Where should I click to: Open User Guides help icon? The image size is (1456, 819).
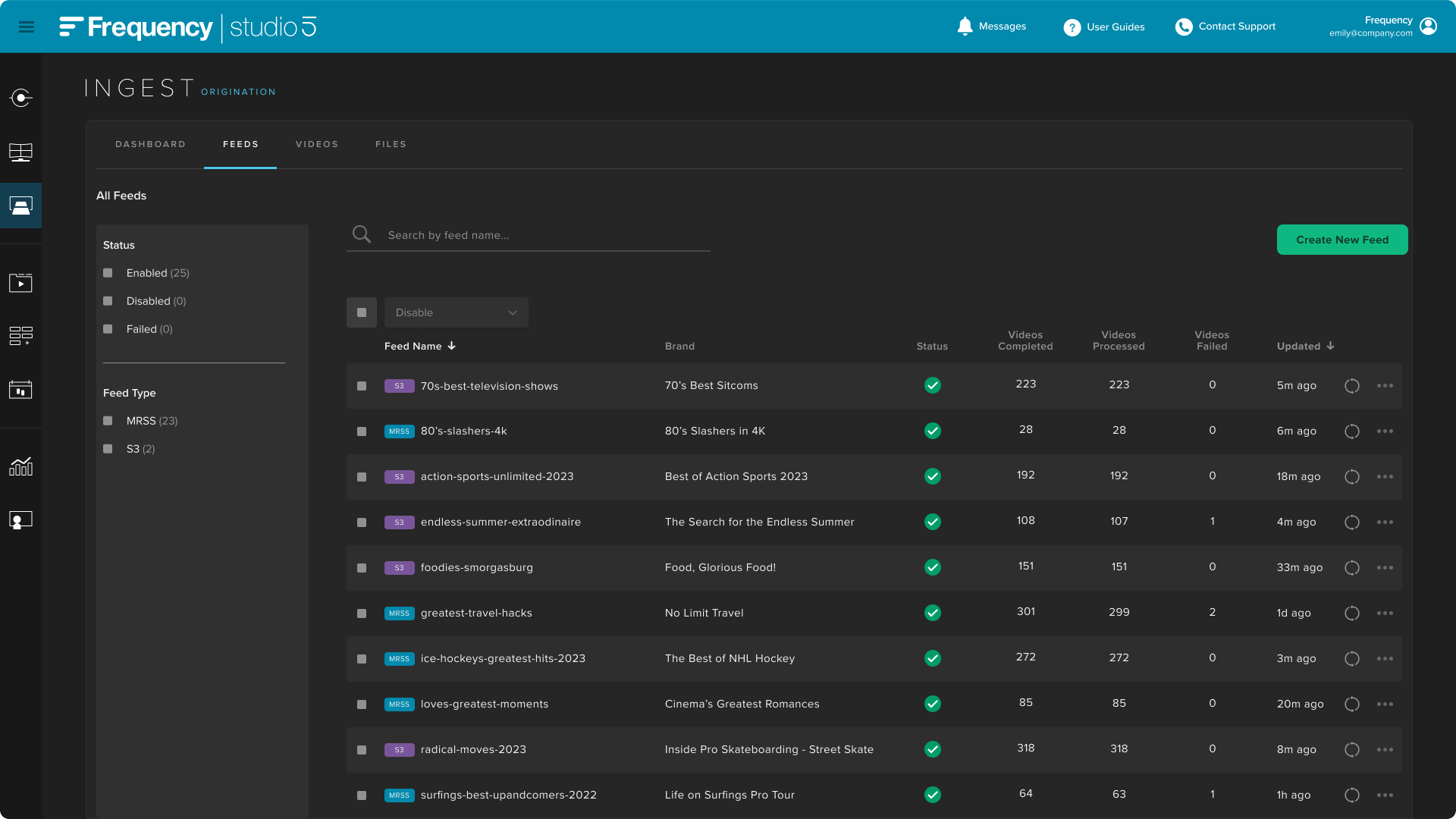(x=1072, y=27)
